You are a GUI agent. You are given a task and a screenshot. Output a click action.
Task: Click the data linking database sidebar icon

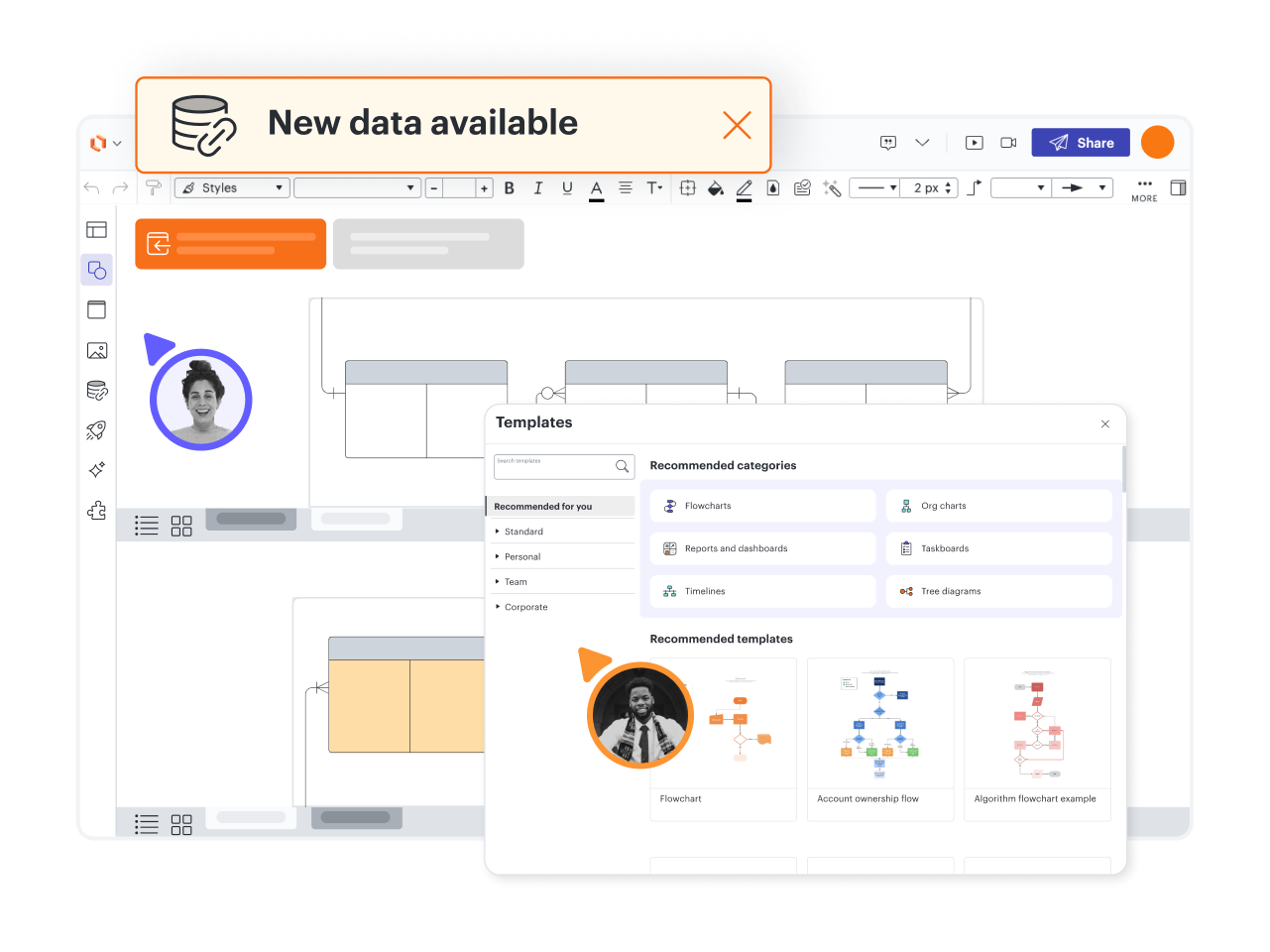[97, 391]
